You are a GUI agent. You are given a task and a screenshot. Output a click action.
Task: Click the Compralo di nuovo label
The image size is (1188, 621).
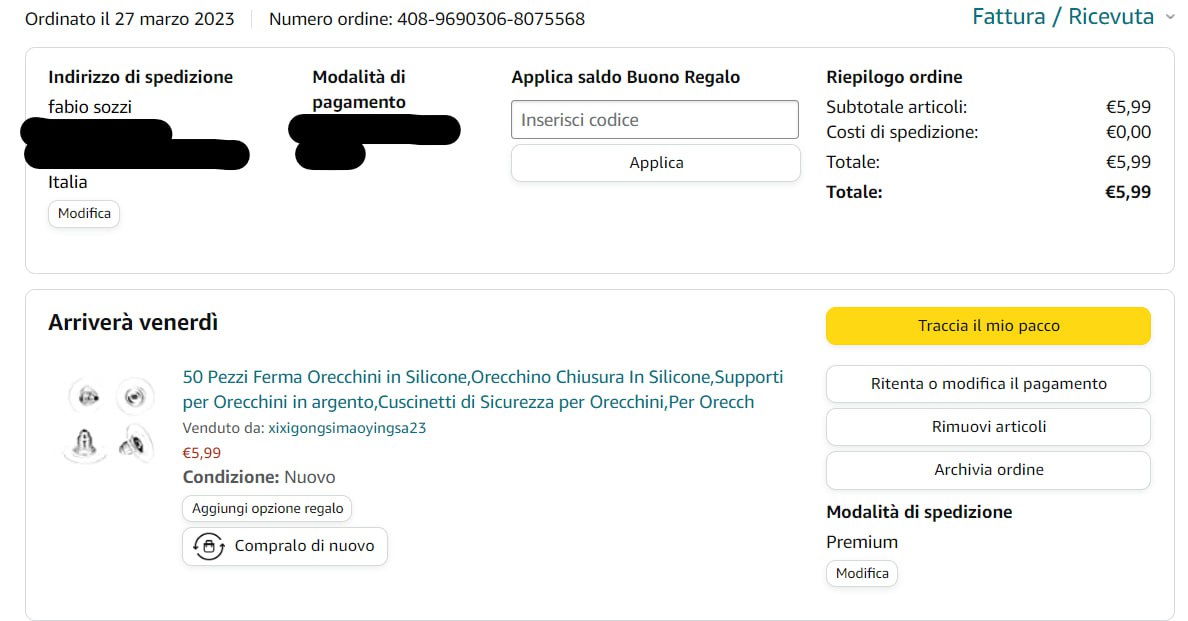pyautogui.click(x=304, y=546)
